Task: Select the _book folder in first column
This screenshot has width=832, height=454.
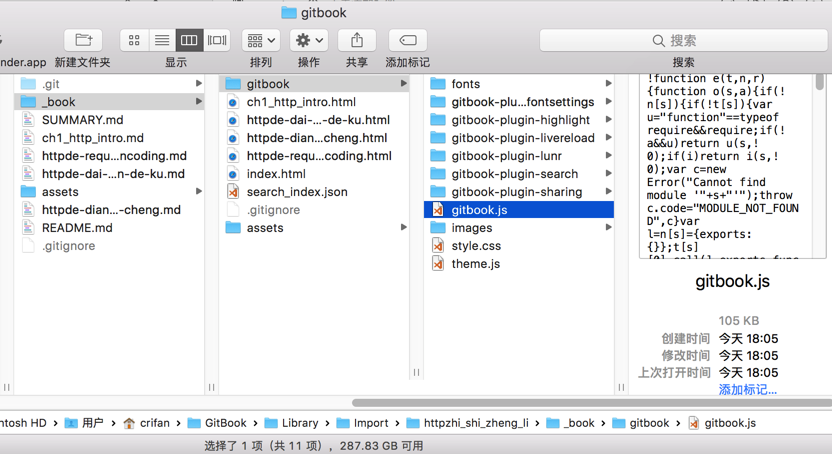Action: 109,102
